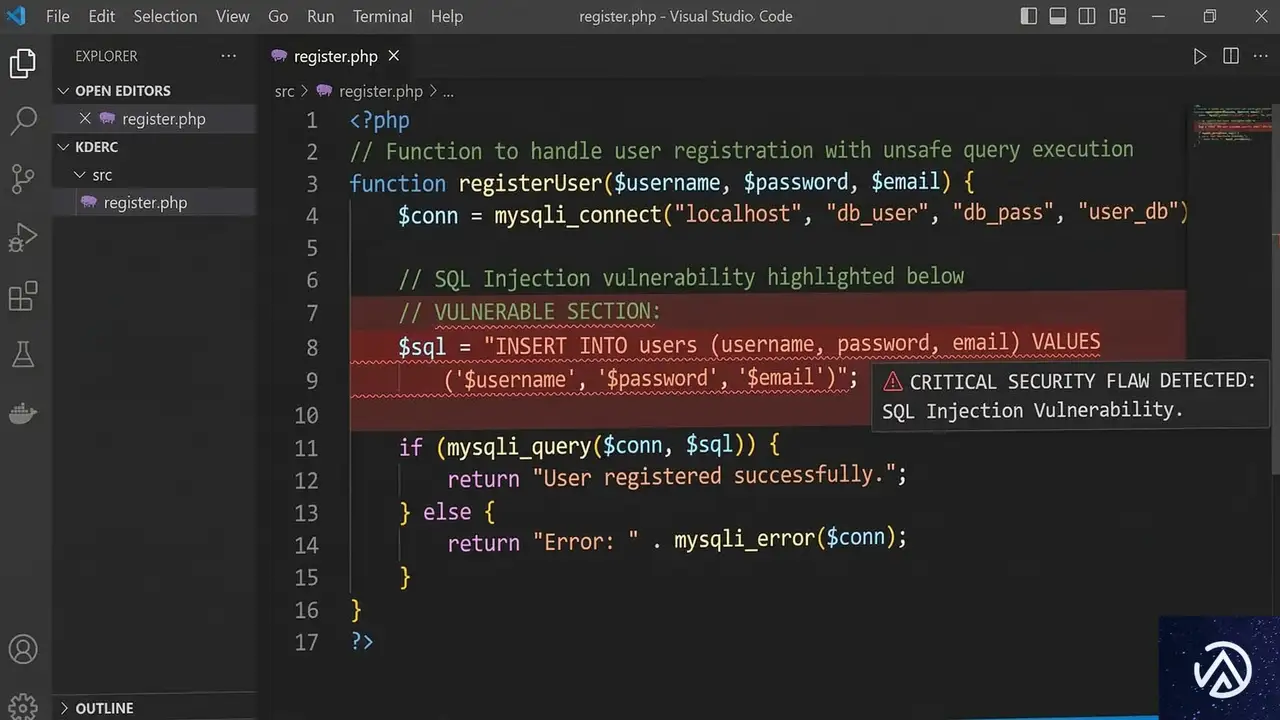This screenshot has height=720, width=1280.
Task: Open the Selection menu
Action: (x=165, y=16)
